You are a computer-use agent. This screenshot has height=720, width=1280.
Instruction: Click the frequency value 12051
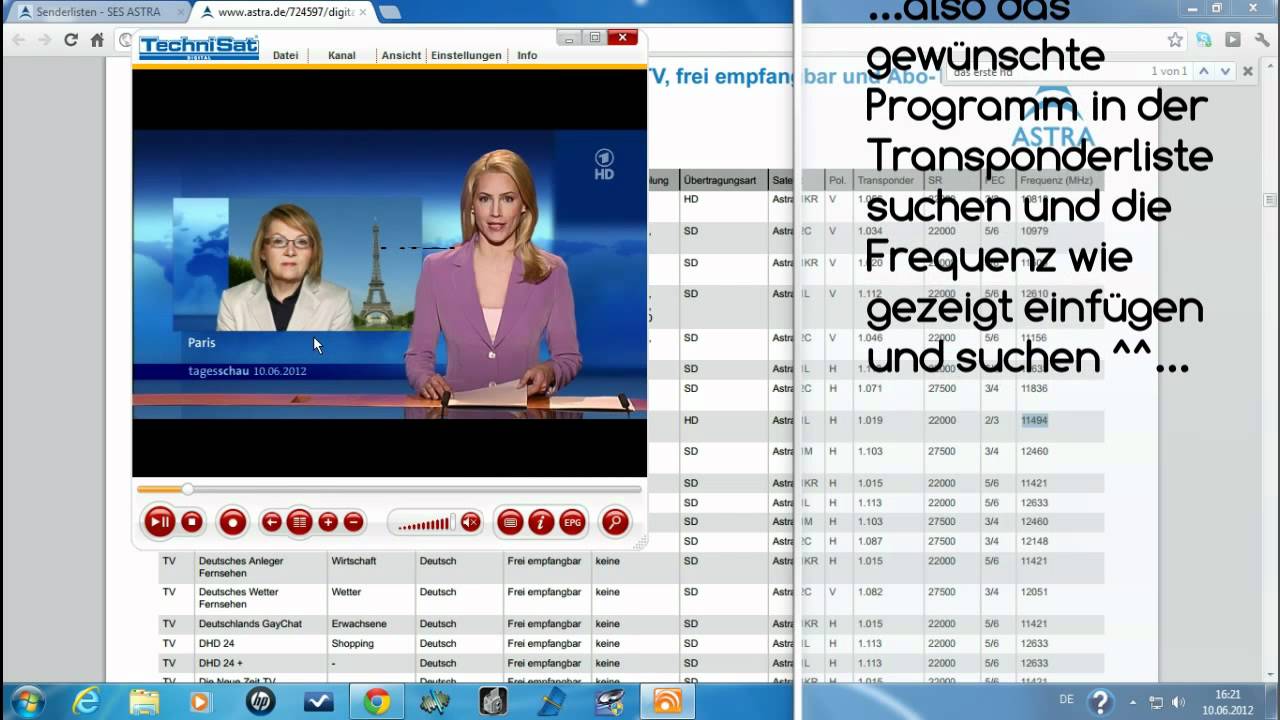(1034, 592)
